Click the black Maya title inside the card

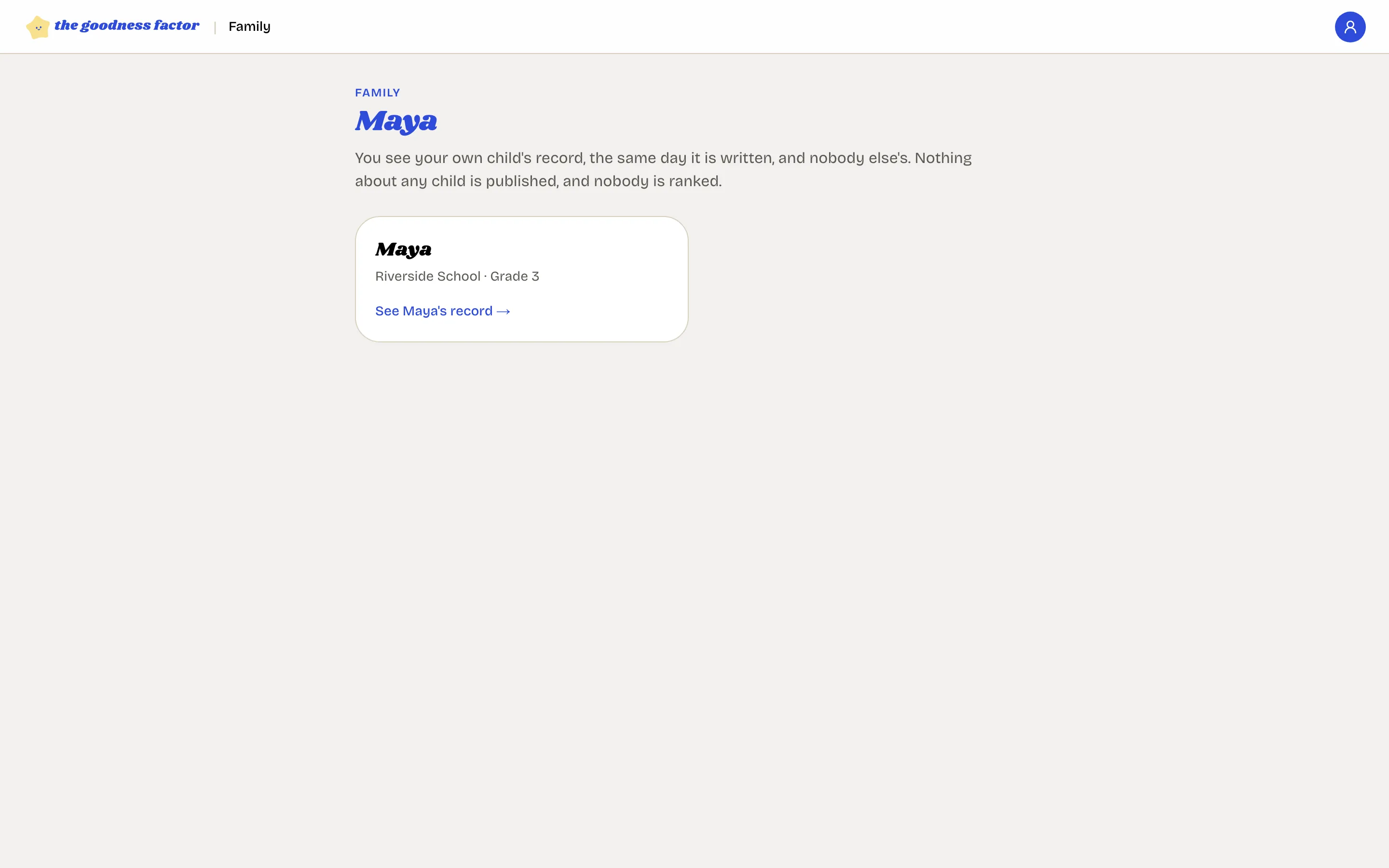pos(403,249)
